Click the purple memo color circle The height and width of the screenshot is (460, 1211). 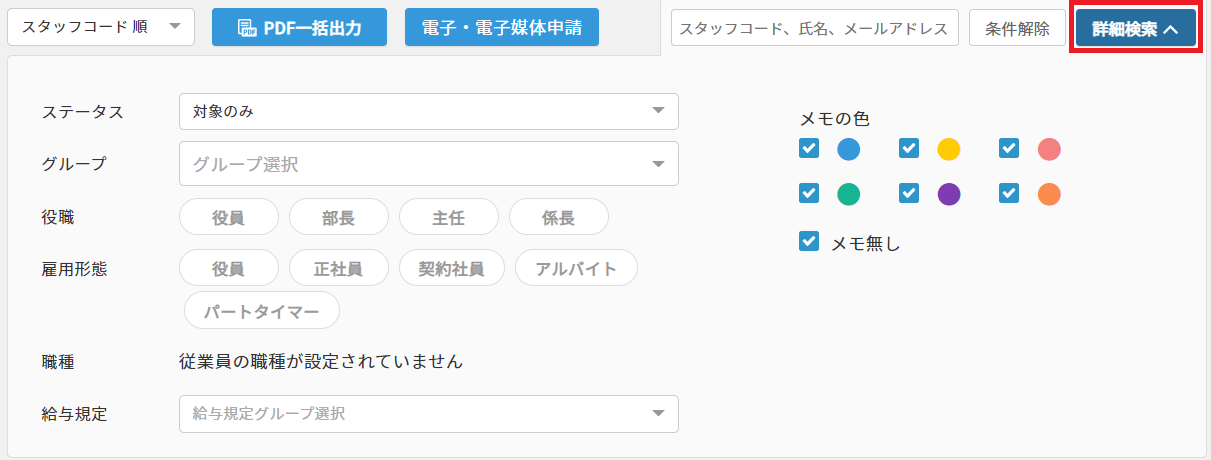click(949, 194)
